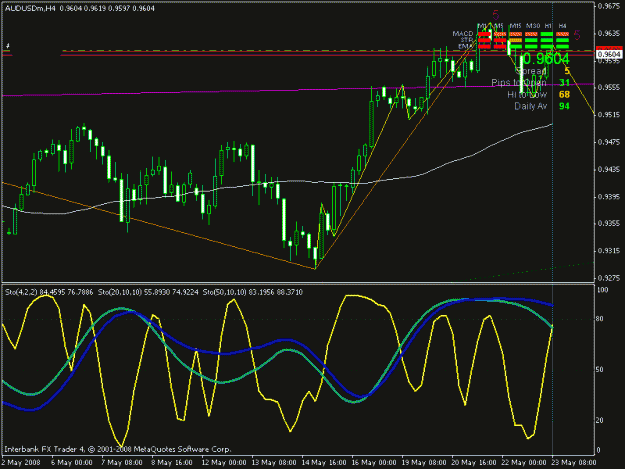
Task: Click the 22 May 00:00 time label
Action: (524, 462)
